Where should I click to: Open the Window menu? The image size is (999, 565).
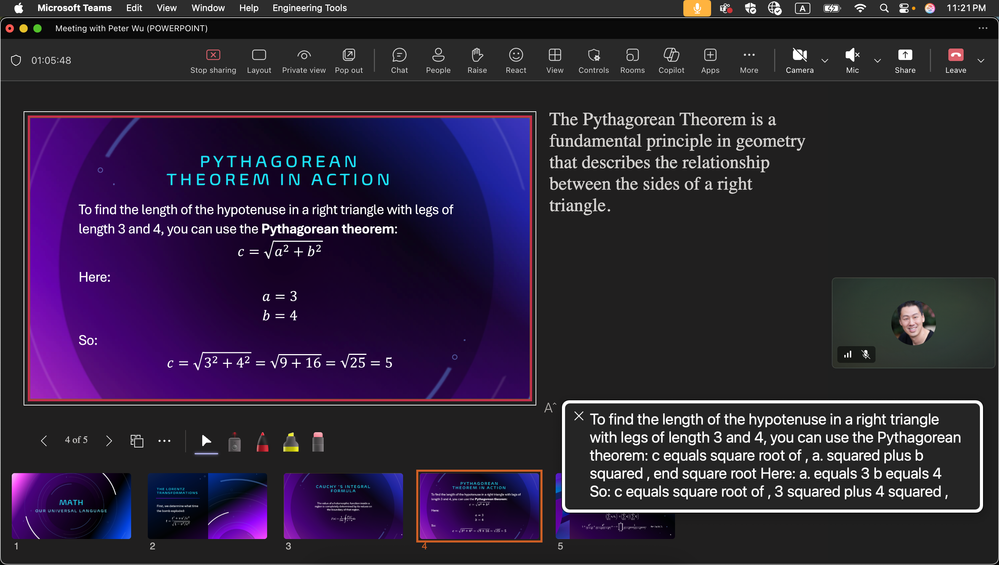[x=208, y=8]
